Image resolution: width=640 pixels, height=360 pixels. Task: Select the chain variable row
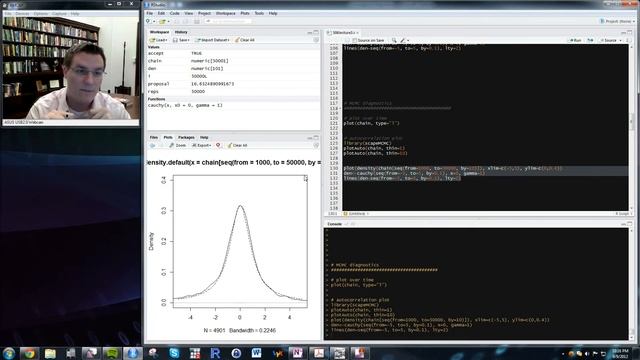coord(233,61)
